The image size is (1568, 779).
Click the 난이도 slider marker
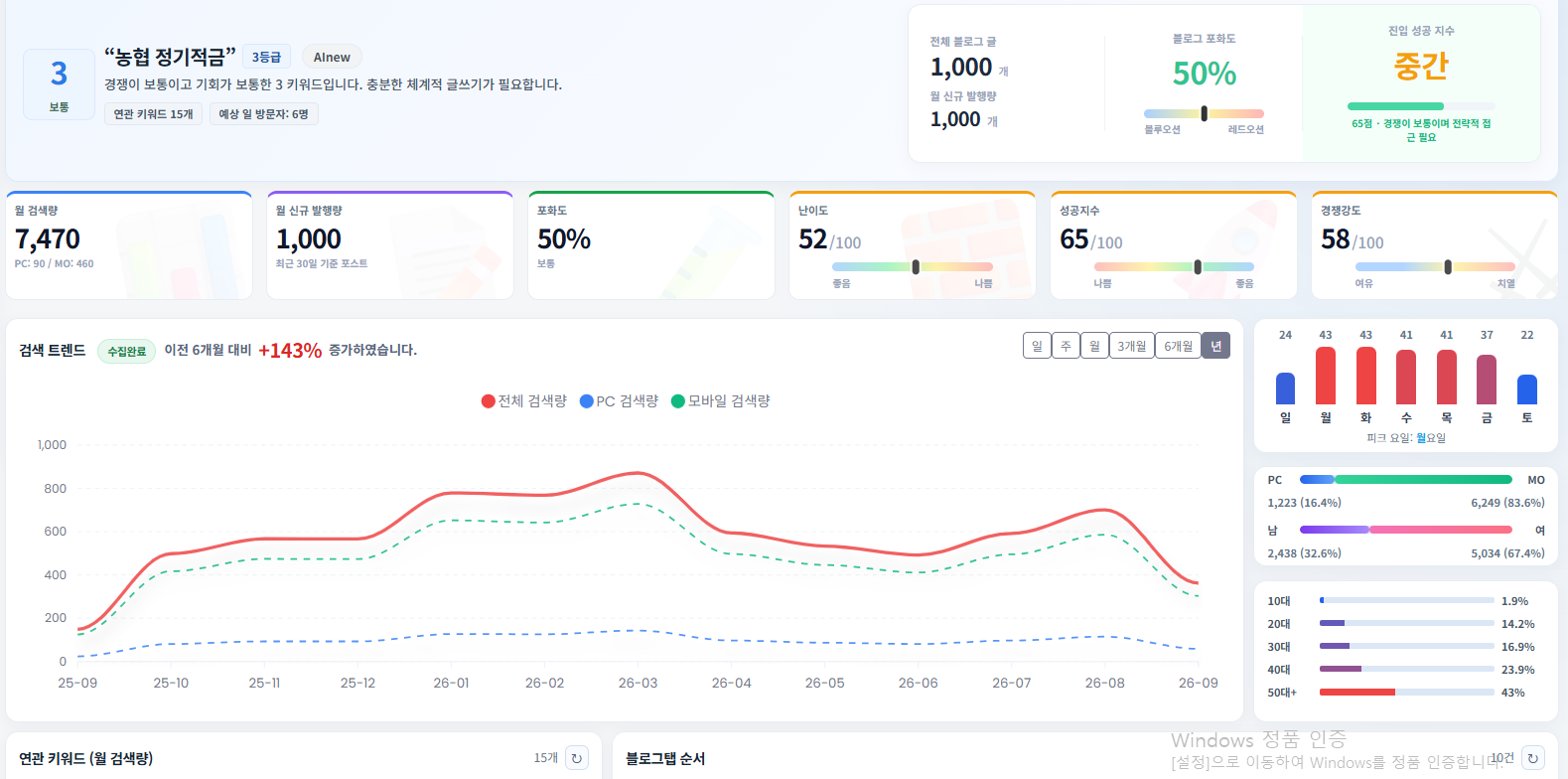point(916,266)
